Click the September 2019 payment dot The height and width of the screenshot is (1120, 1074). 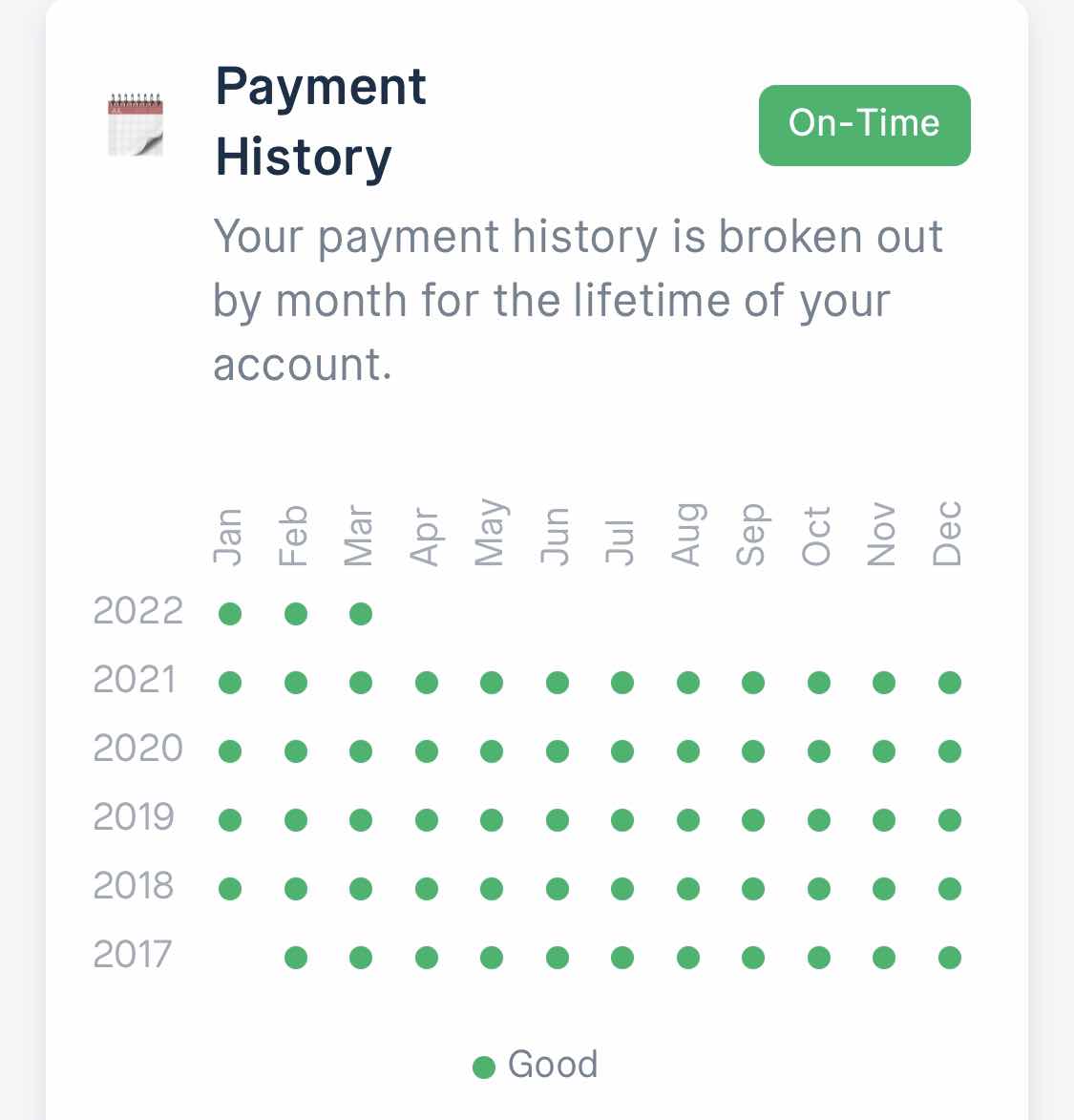click(752, 819)
